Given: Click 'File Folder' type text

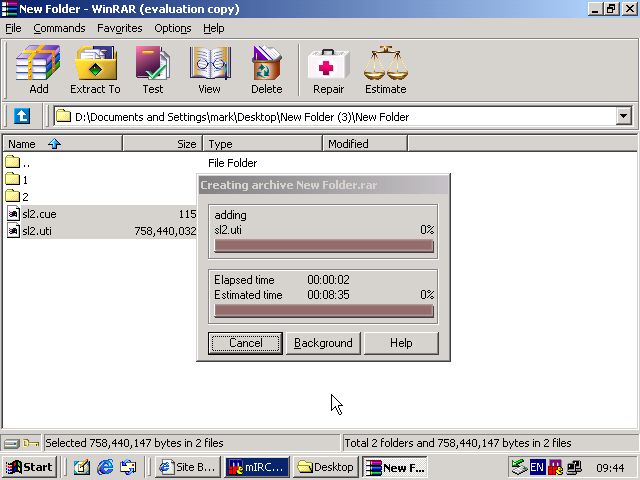Looking at the screenshot, I should pos(233,163).
